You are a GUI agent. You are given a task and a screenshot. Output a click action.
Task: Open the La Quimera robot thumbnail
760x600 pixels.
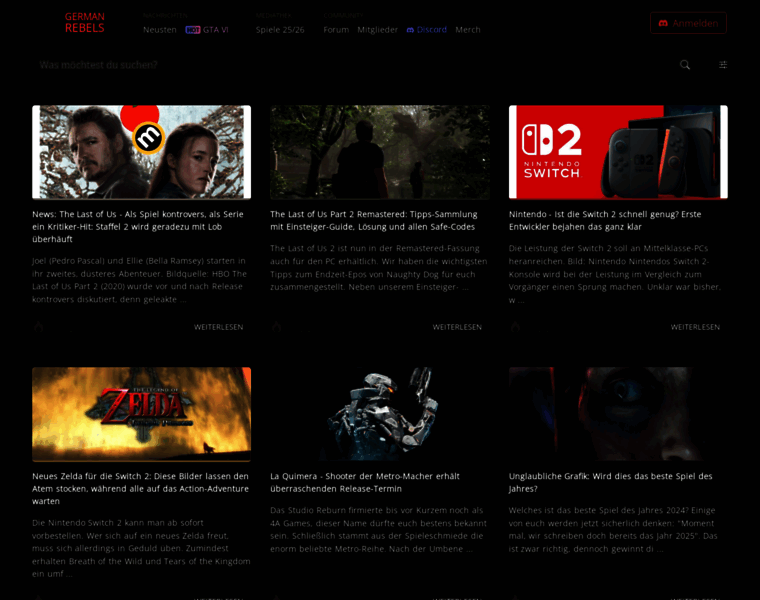(x=380, y=414)
